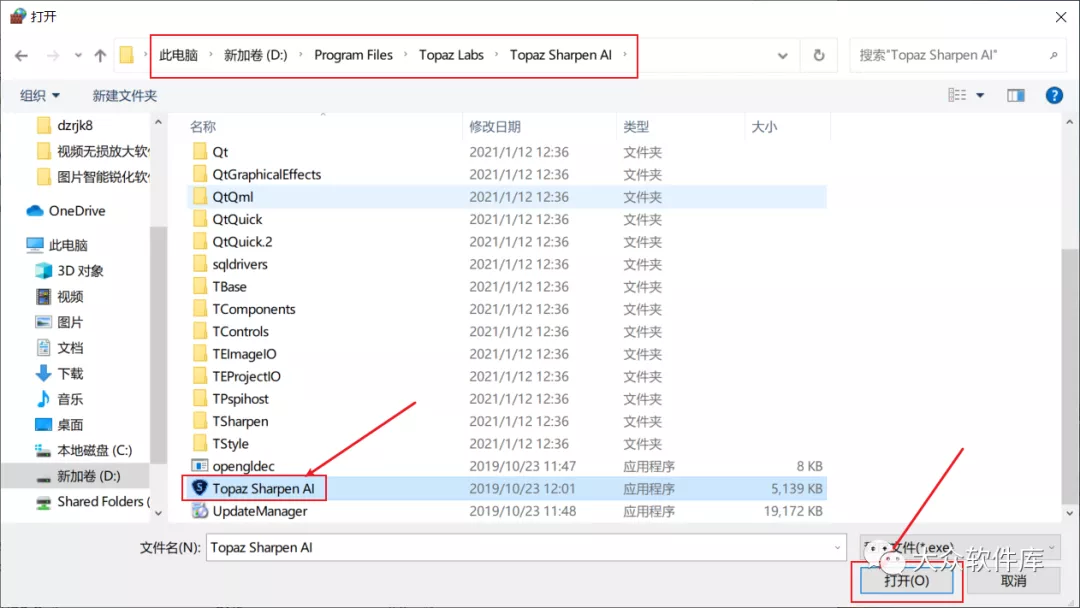Image resolution: width=1080 pixels, height=608 pixels.
Task: Click the Refresh address bar icon
Action: [x=819, y=55]
